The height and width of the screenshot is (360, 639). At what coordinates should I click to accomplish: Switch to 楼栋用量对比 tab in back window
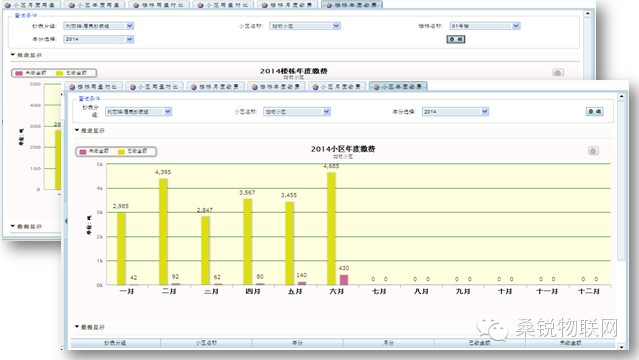click(x=159, y=5)
